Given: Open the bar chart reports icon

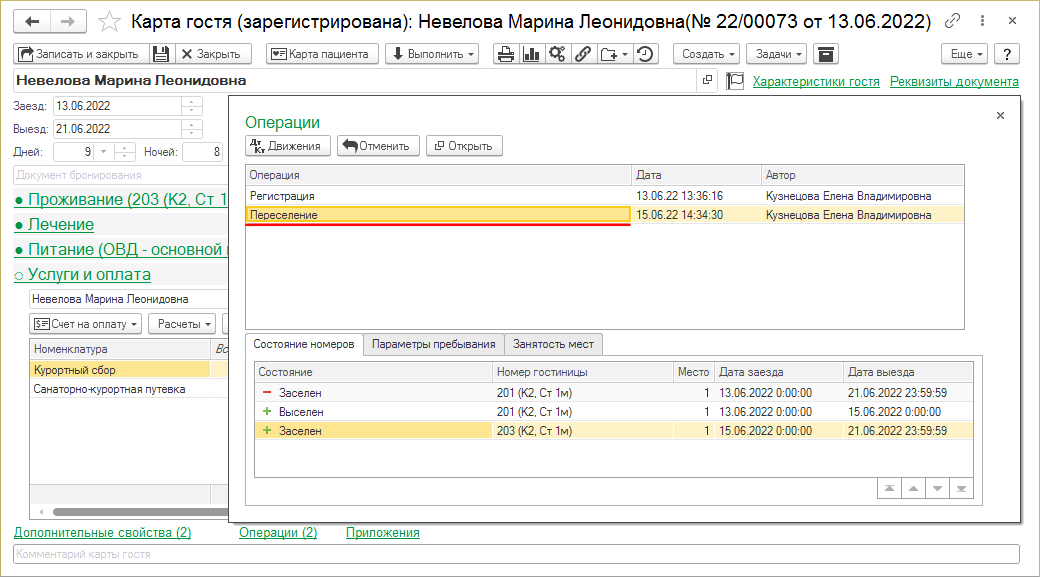Looking at the screenshot, I should (531, 54).
